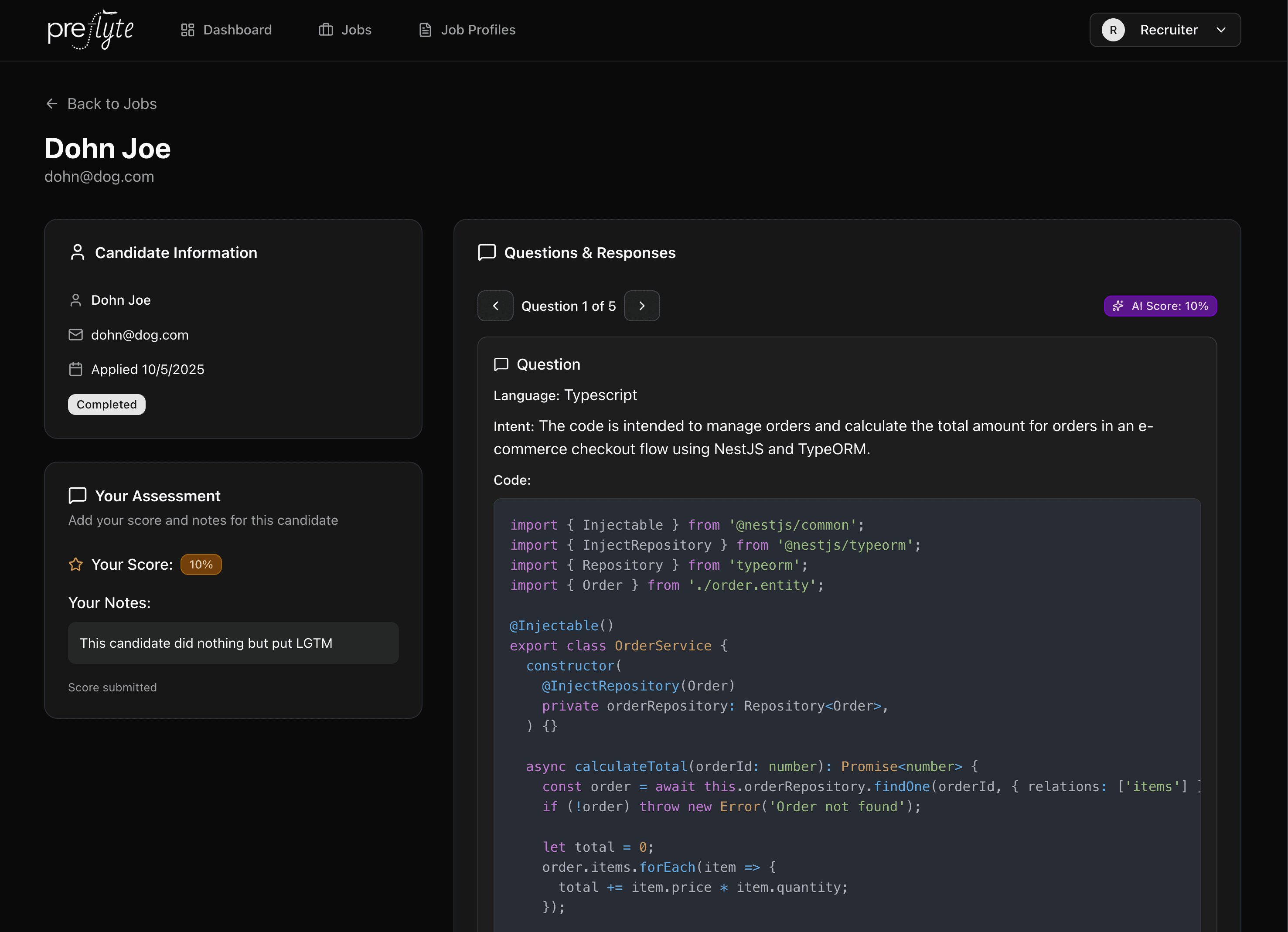Click the Questions & Responses chat icon

pyautogui.click(x=487, y=253)
